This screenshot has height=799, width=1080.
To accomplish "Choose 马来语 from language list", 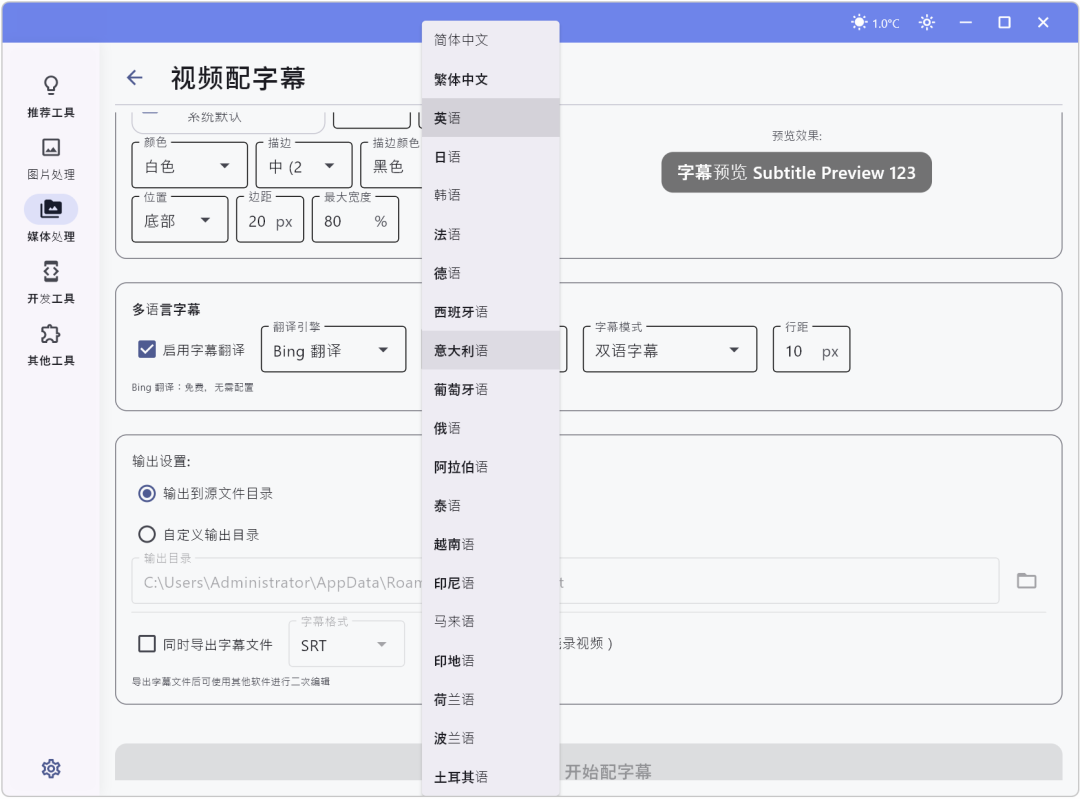I will point(490,621).
